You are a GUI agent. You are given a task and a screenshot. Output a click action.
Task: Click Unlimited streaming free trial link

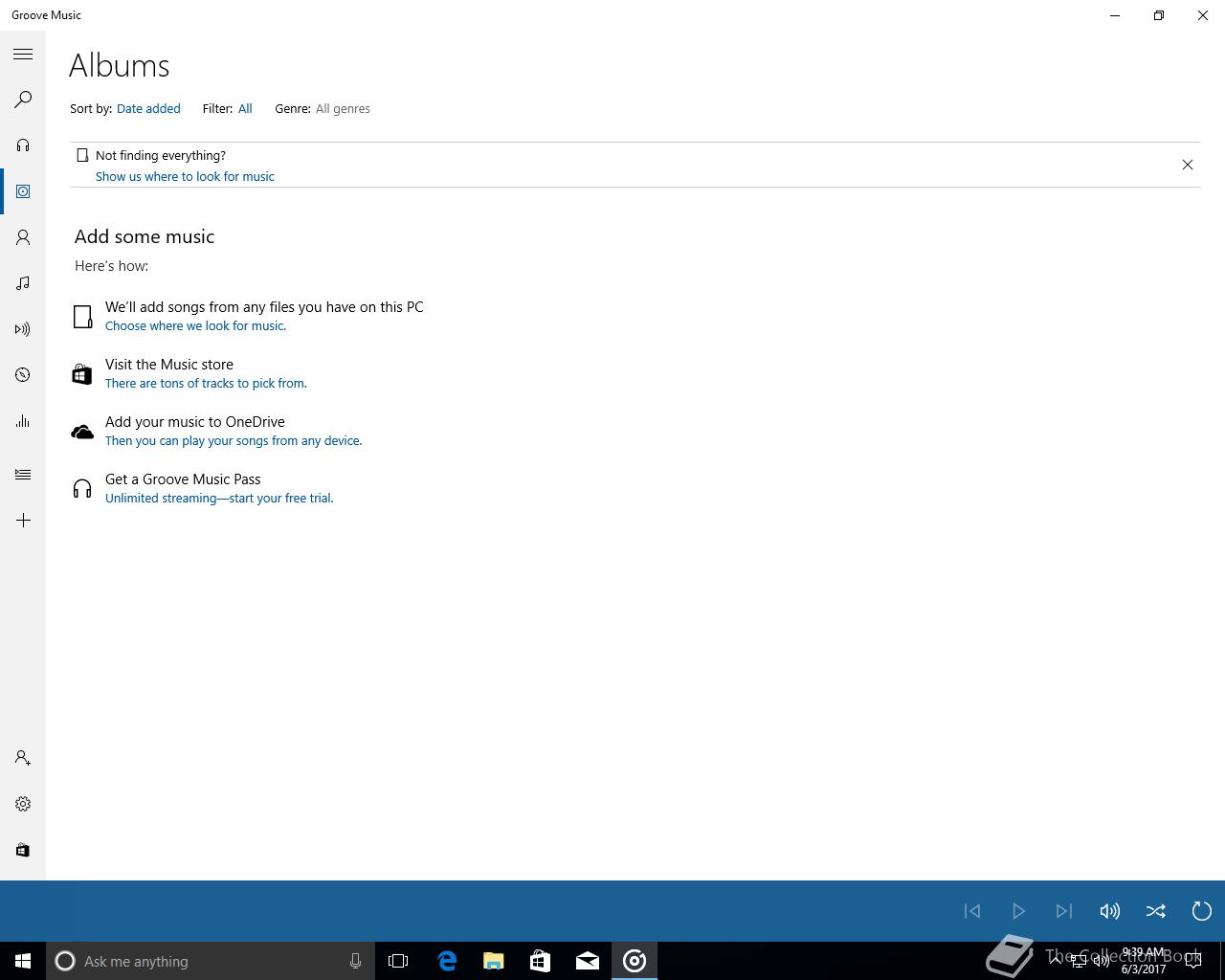click(219, 498)
